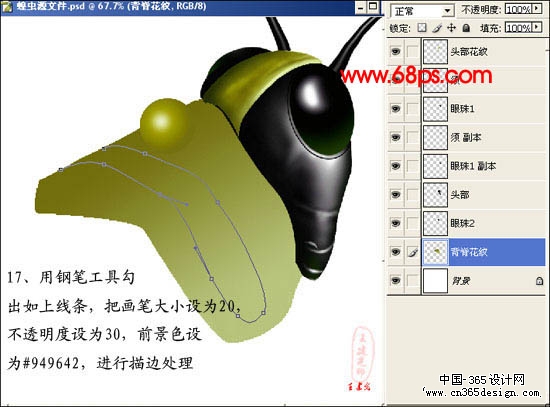Open the blend mode 正常 dropdown
The image size is (550, 407).
(x=422, y=11)
